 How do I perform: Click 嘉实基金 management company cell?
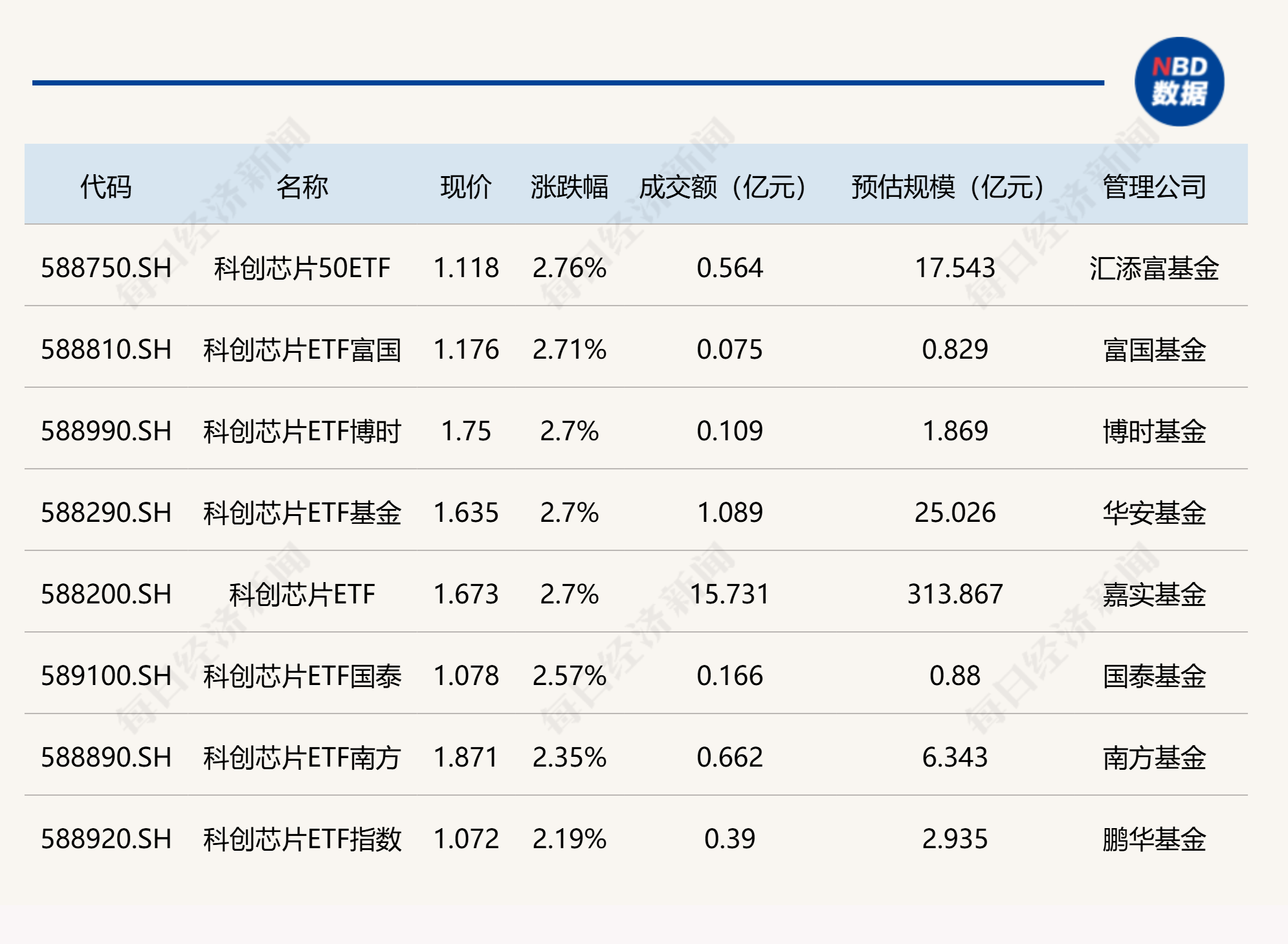(1155, 594)
